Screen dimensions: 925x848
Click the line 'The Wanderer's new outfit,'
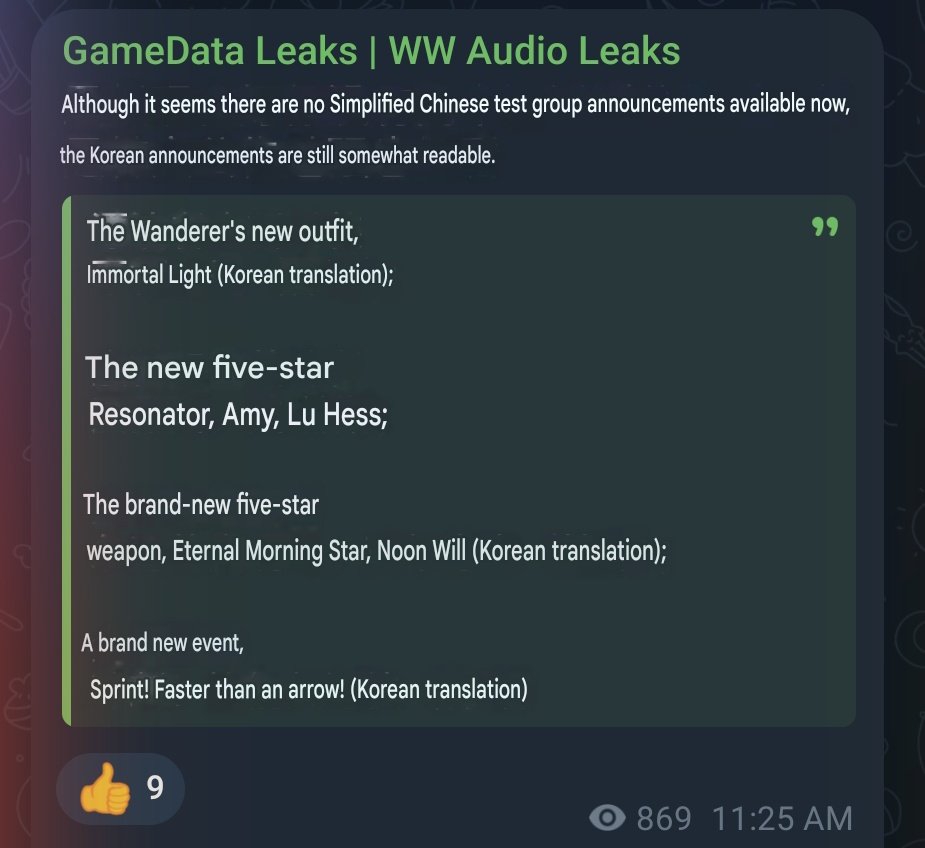[x=222, y=230]
